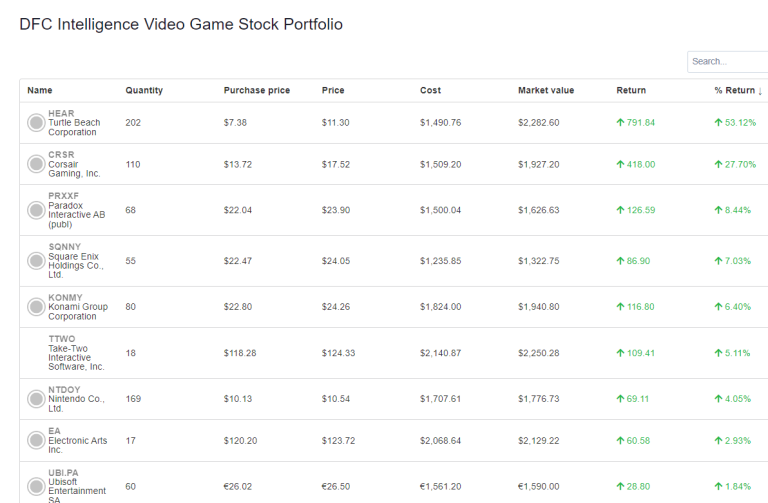Click the Ubisoft Entertainment logo icon
Viewport: 768px width, 503px height.
pyautogui.click(x=36, y=486)
